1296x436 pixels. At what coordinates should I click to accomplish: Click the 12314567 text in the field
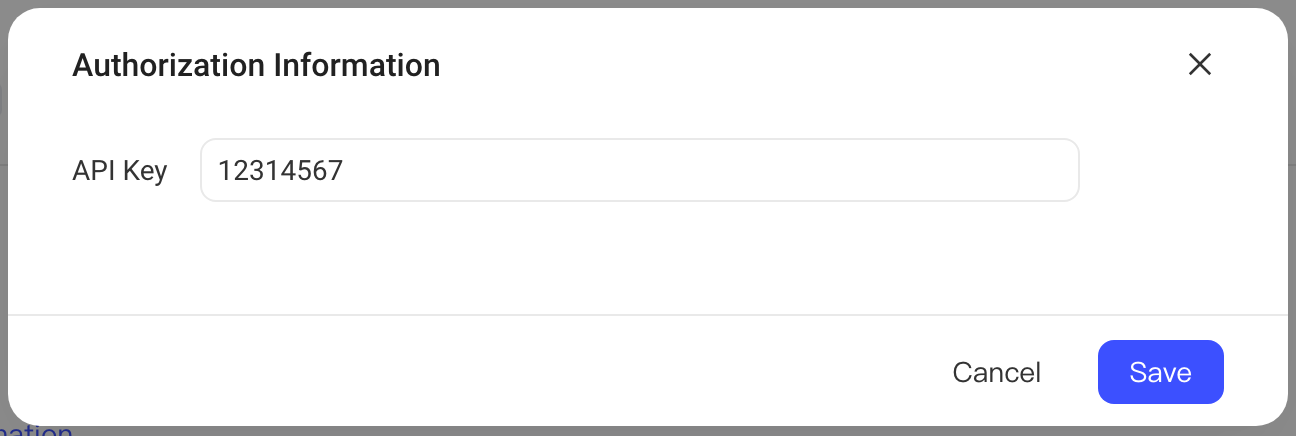pos(280,170)
